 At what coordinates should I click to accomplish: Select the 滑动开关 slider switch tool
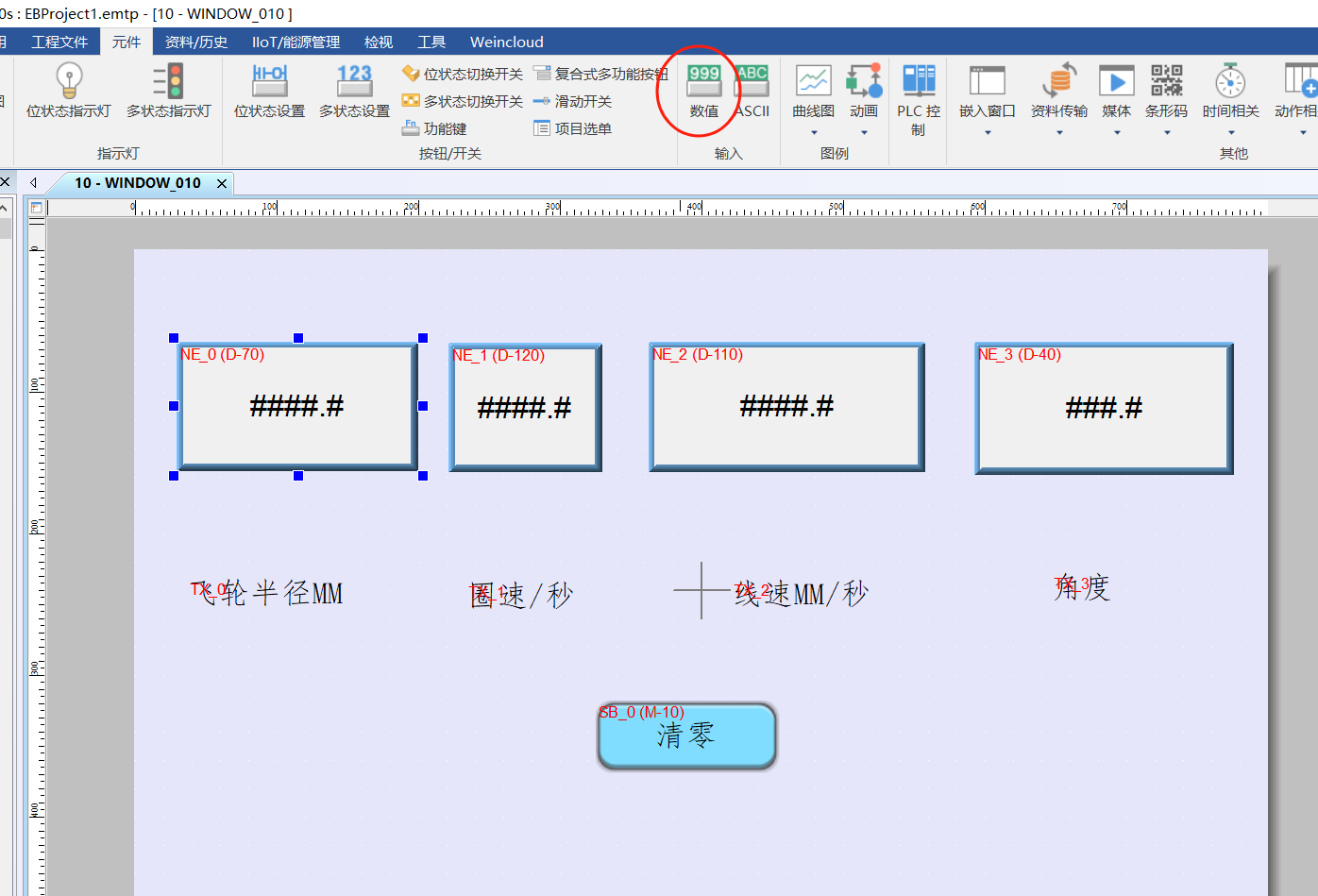coord(573,101)
